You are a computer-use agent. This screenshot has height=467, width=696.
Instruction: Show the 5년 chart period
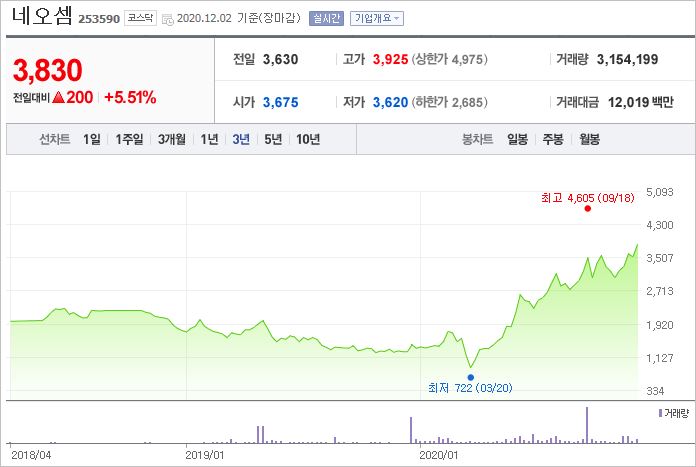point(273,139)
